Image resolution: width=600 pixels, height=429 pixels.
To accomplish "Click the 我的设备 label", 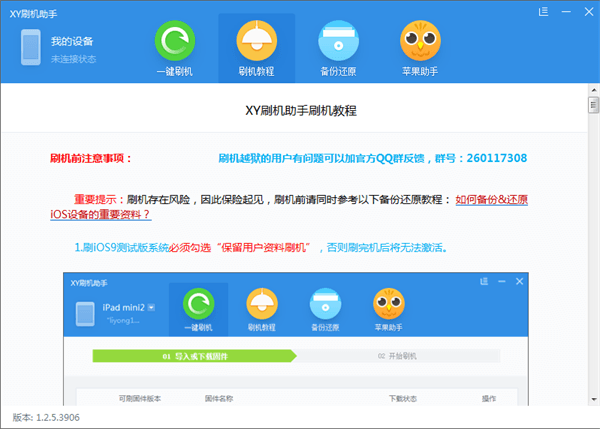I will (72, 41).
